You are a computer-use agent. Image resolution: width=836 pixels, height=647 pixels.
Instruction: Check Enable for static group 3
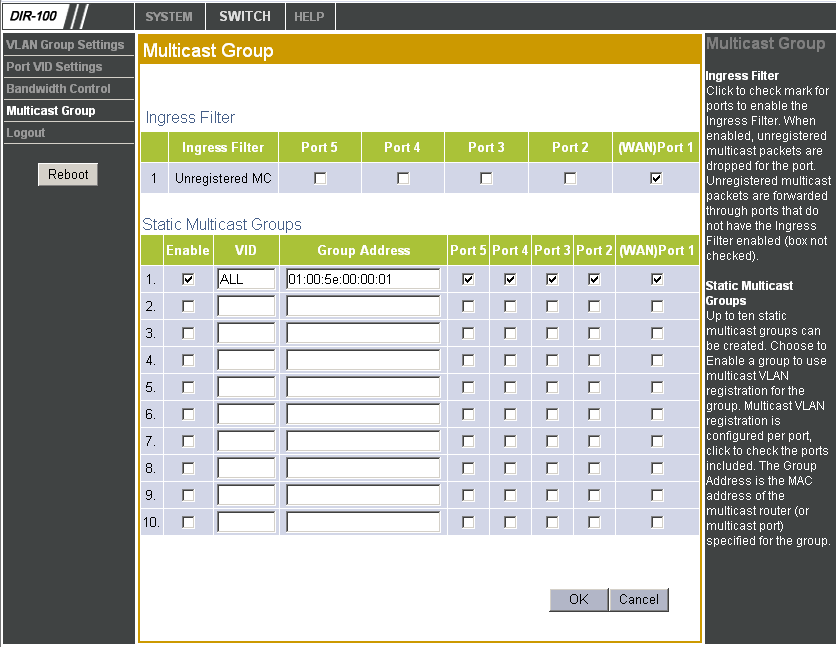pos(188,333)
